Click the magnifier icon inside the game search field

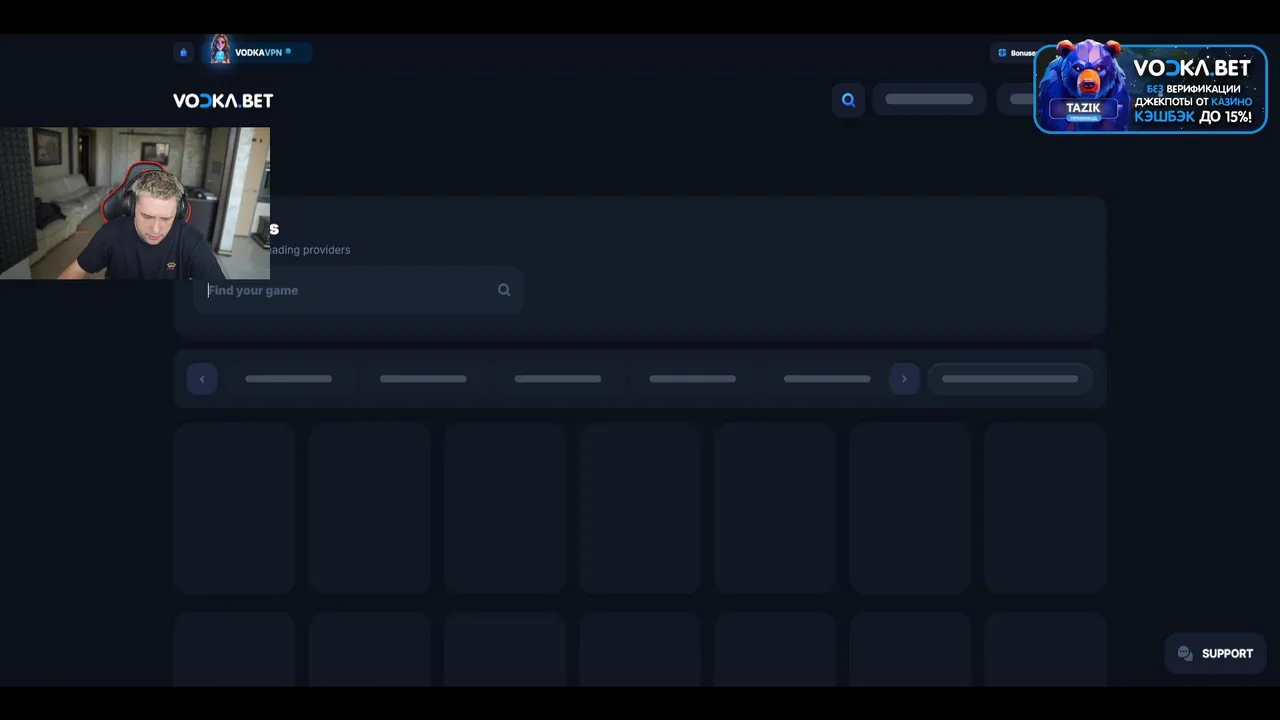pos(504,290)
